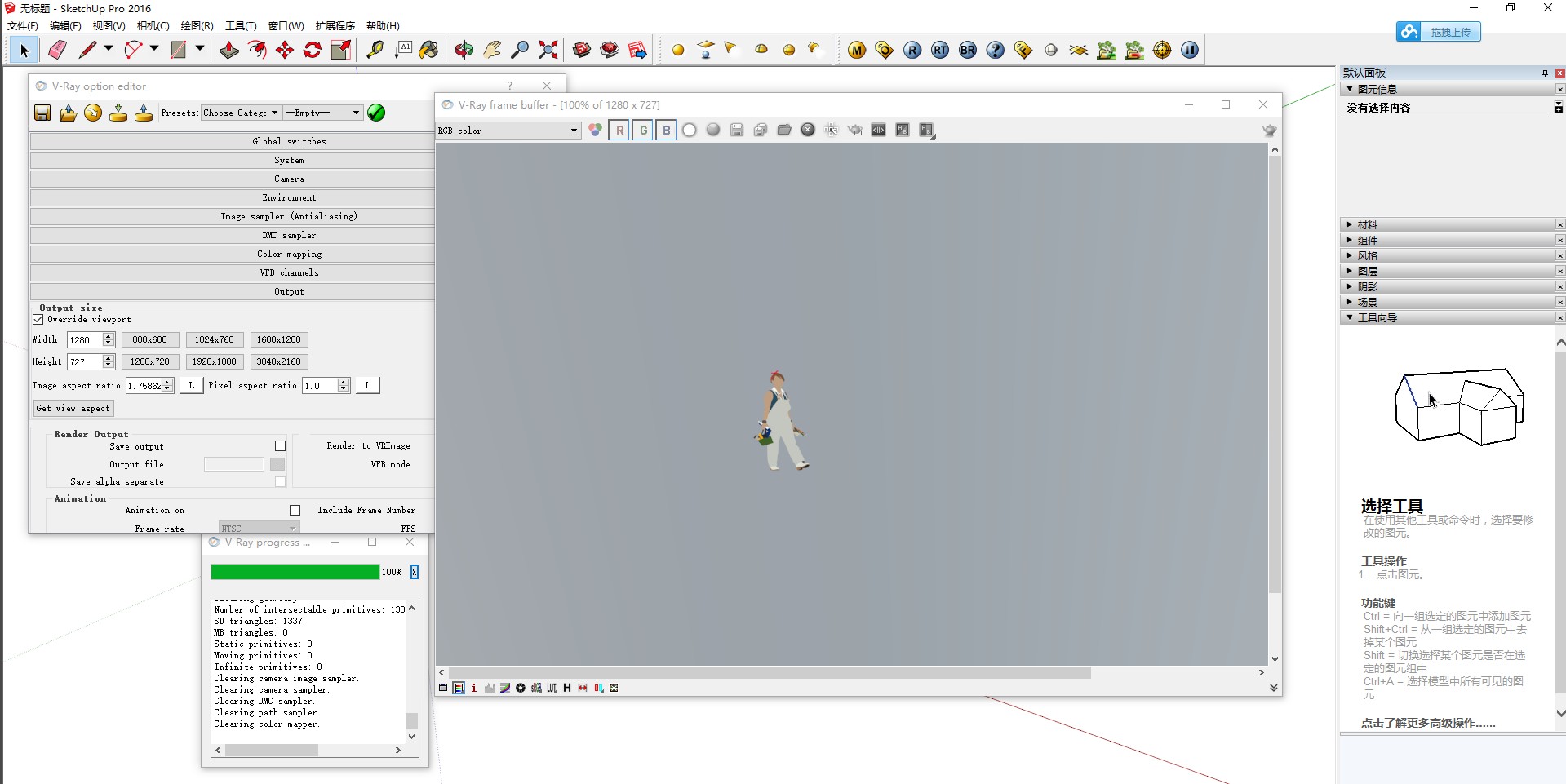Click frame buffer vertical scrollbar
The height and width of the screenshot is (784, 1566).
pyautogui.click(x=1275, y=375)
